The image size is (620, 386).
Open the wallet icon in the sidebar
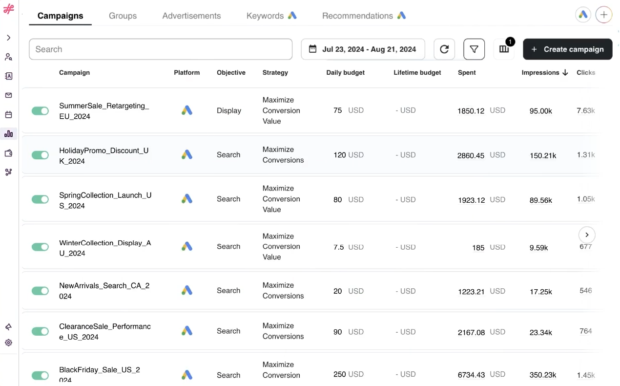click(x=8, y=153)
